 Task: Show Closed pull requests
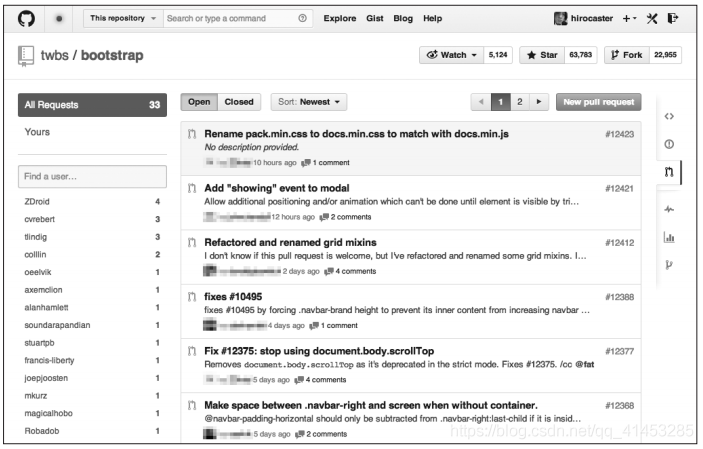tap(239, 102)
